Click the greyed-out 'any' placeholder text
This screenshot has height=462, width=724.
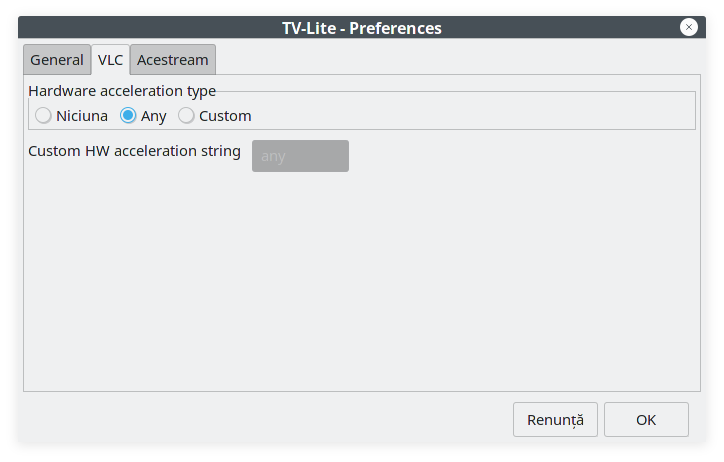[x=273, y=156]
